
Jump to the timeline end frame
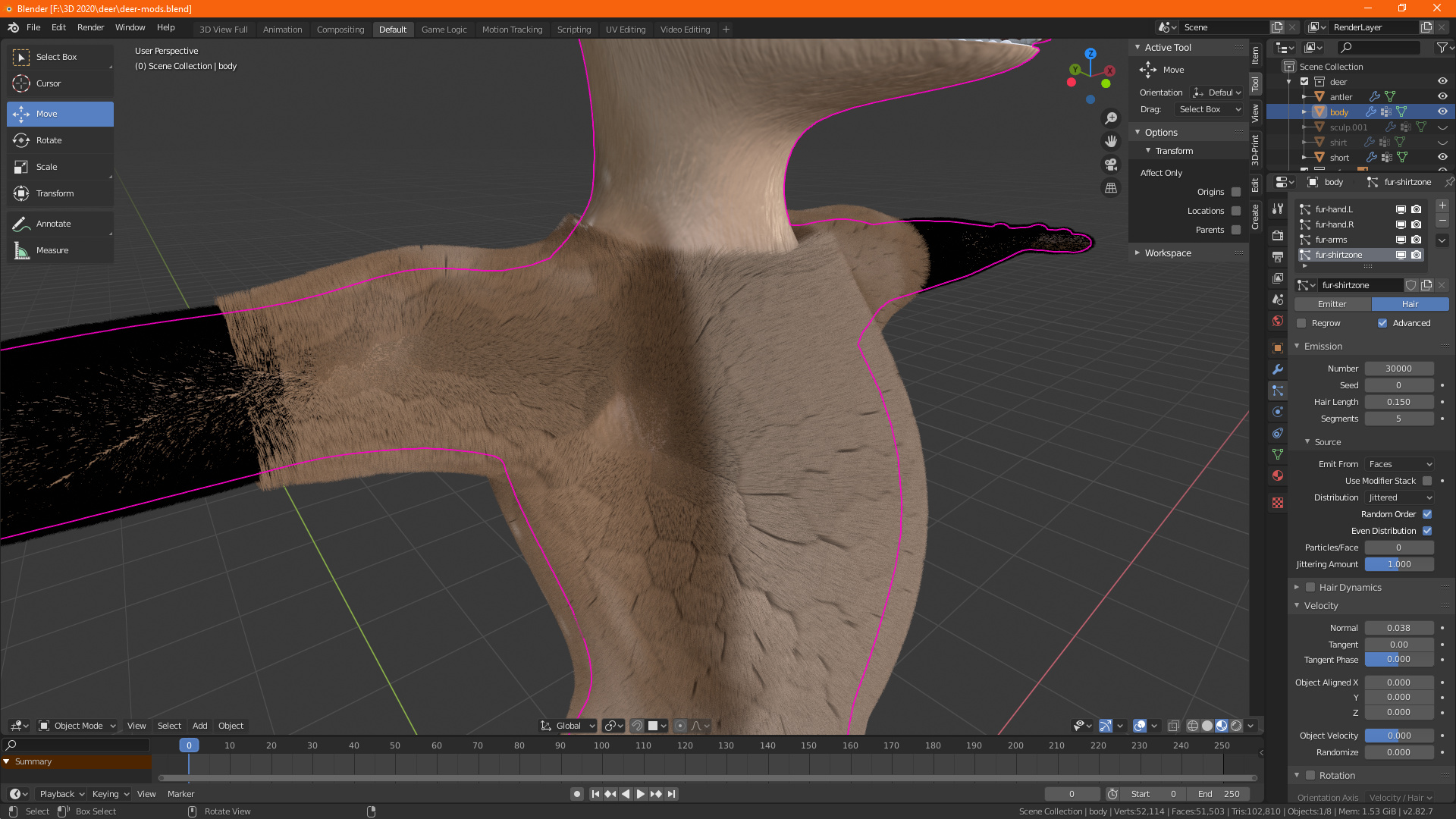[x=672, y=794]
